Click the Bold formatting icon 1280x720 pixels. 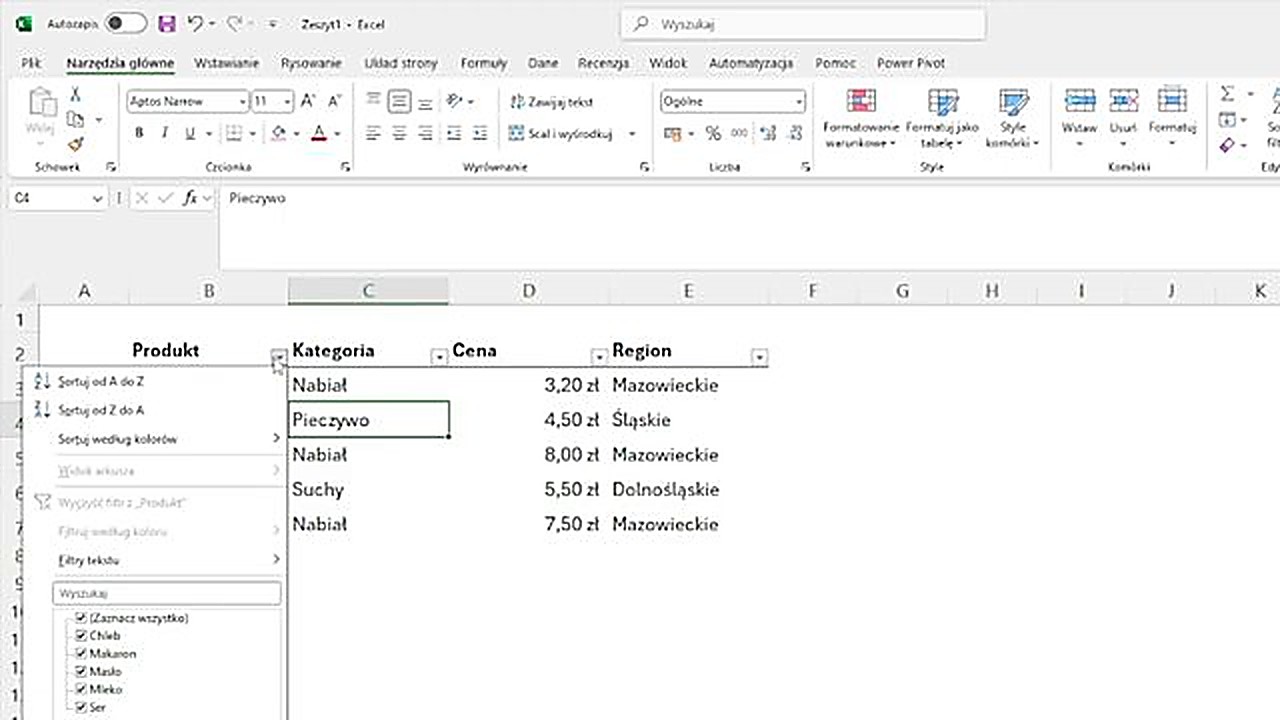coord(139,134)
